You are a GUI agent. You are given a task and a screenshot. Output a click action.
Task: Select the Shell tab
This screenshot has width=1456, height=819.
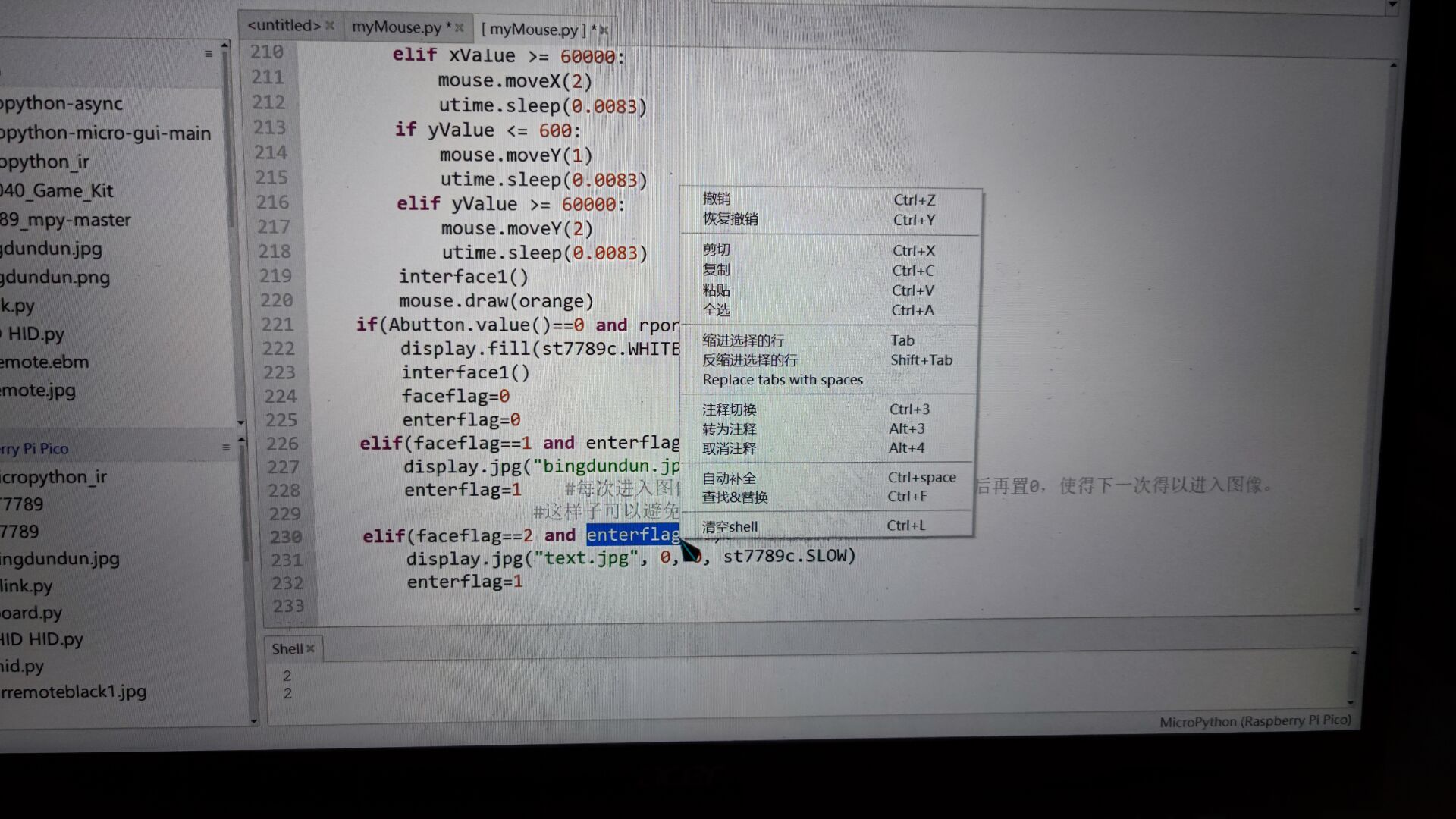pyautogui.click(x=287, y=648)
